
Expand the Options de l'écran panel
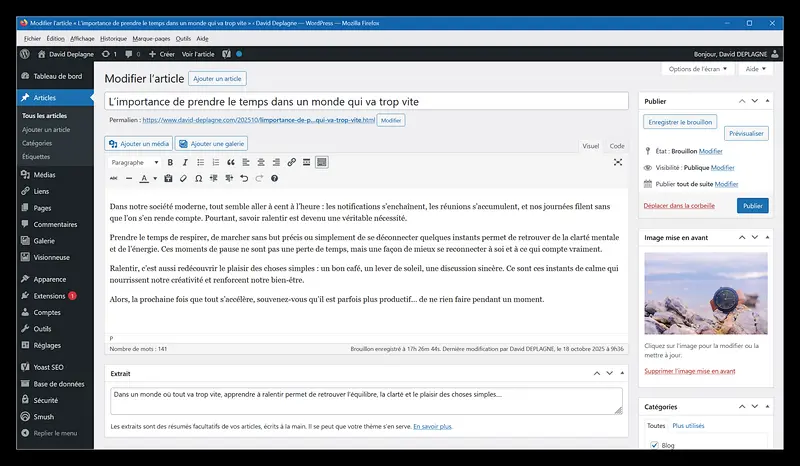click(697, 69)
